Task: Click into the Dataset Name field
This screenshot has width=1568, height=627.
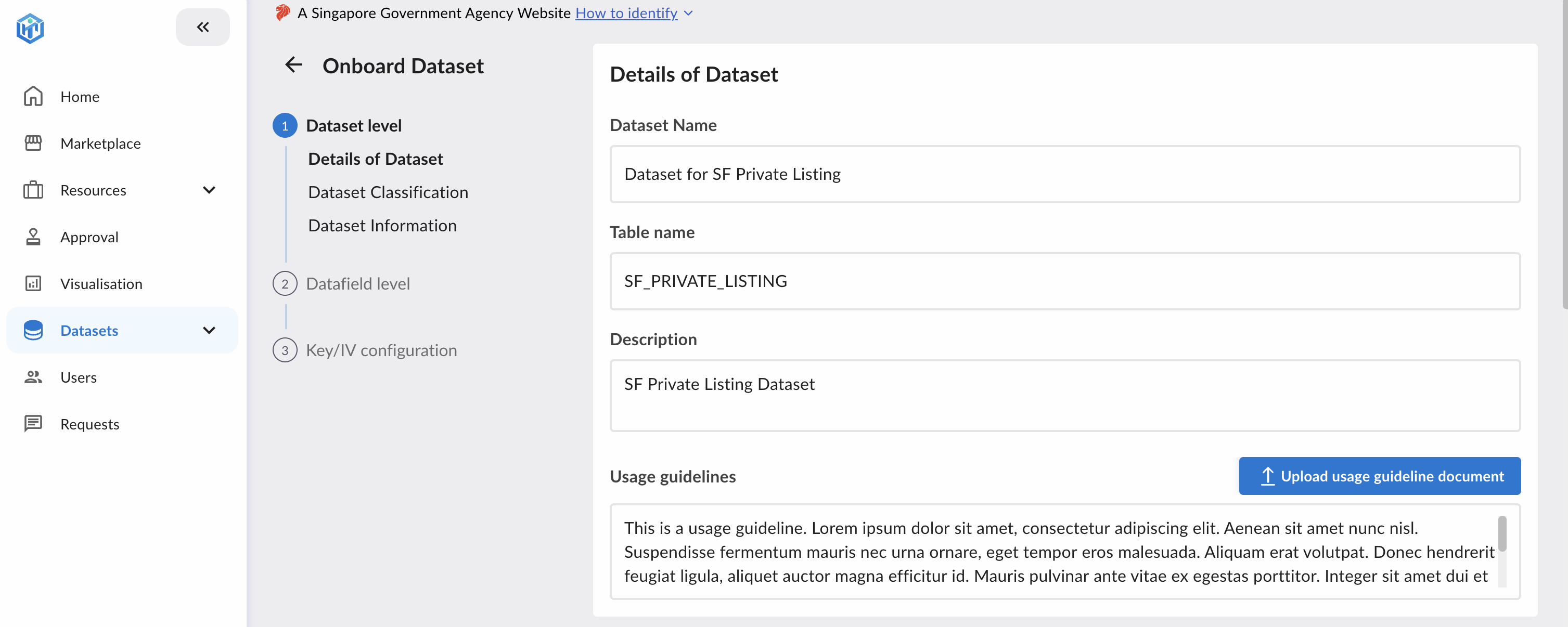Action: pyautogui.click(x=1064, y=174)
